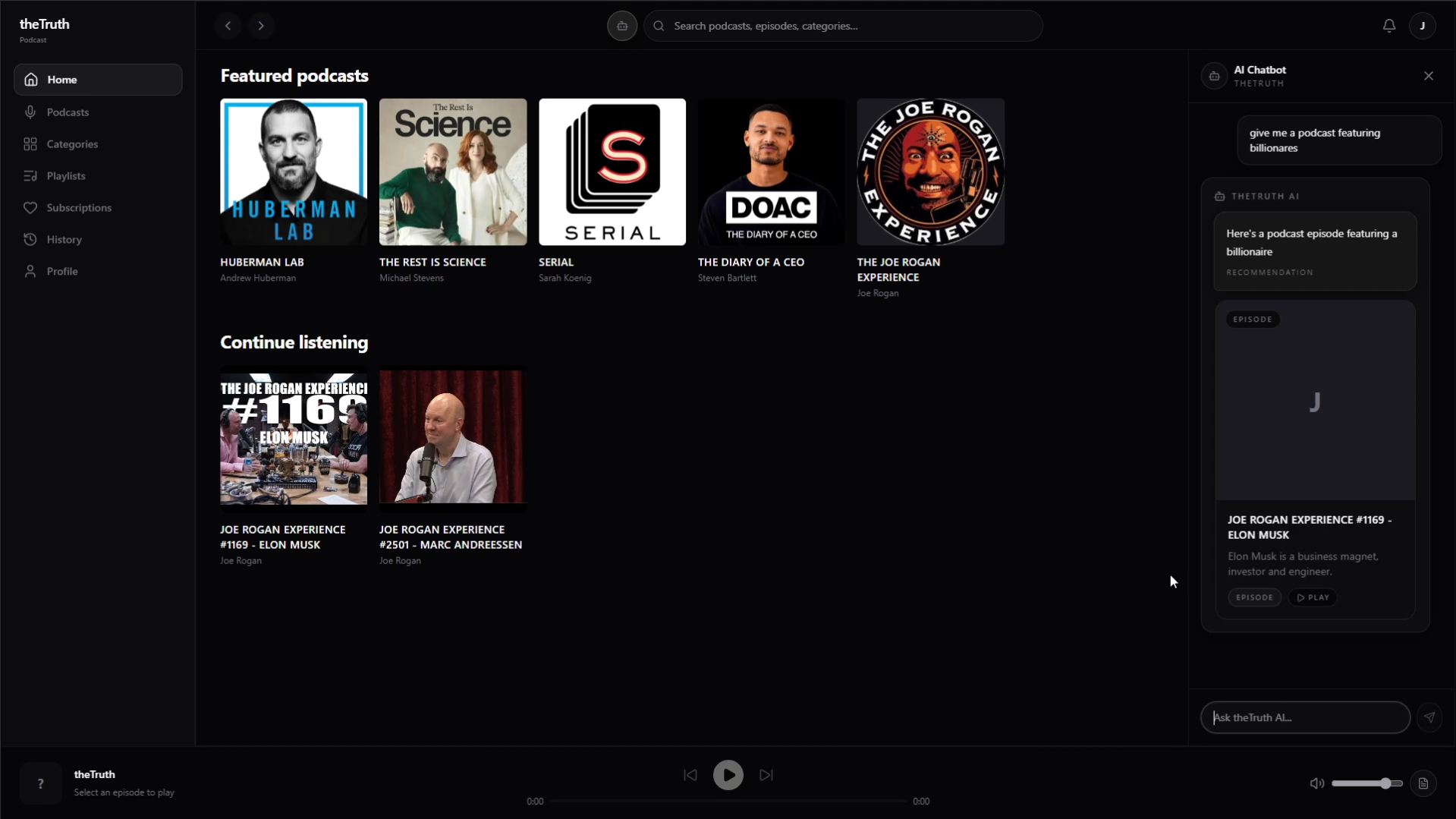Open Podcasts in the sidebar
Viewport: 1456px width, 819px height.
pyautogui.click(x=98, y=112)
